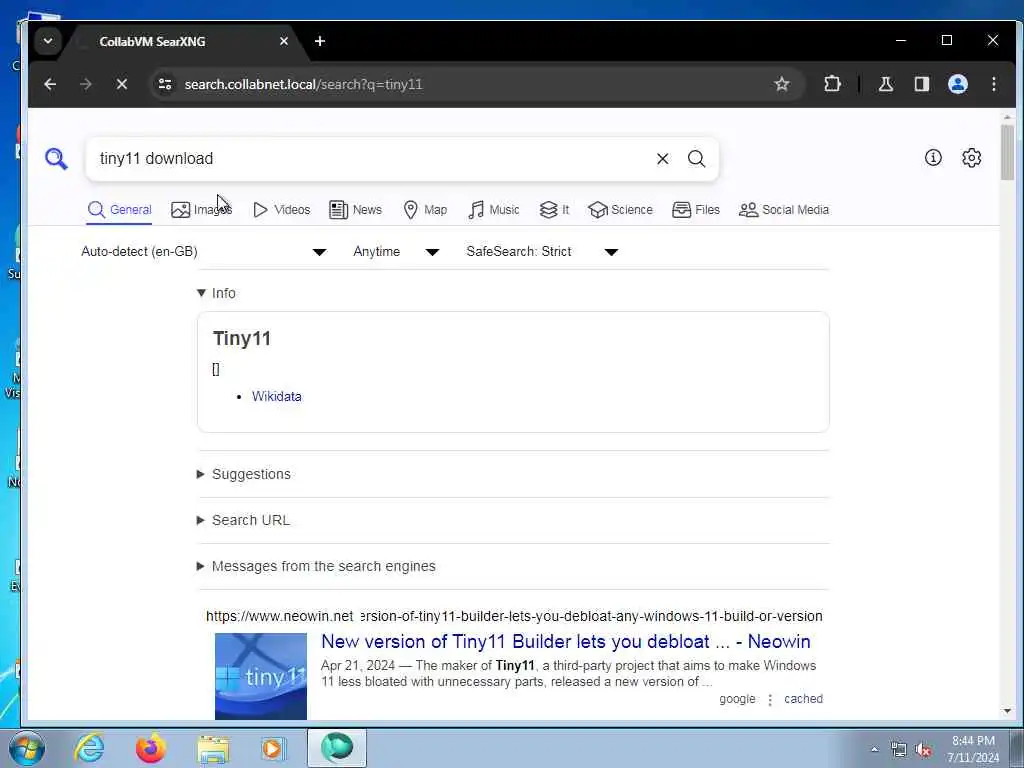Screen dimensions: 1024x768
Task: Open Windows Explorer from taskbar
Action: tap(213, 749)
